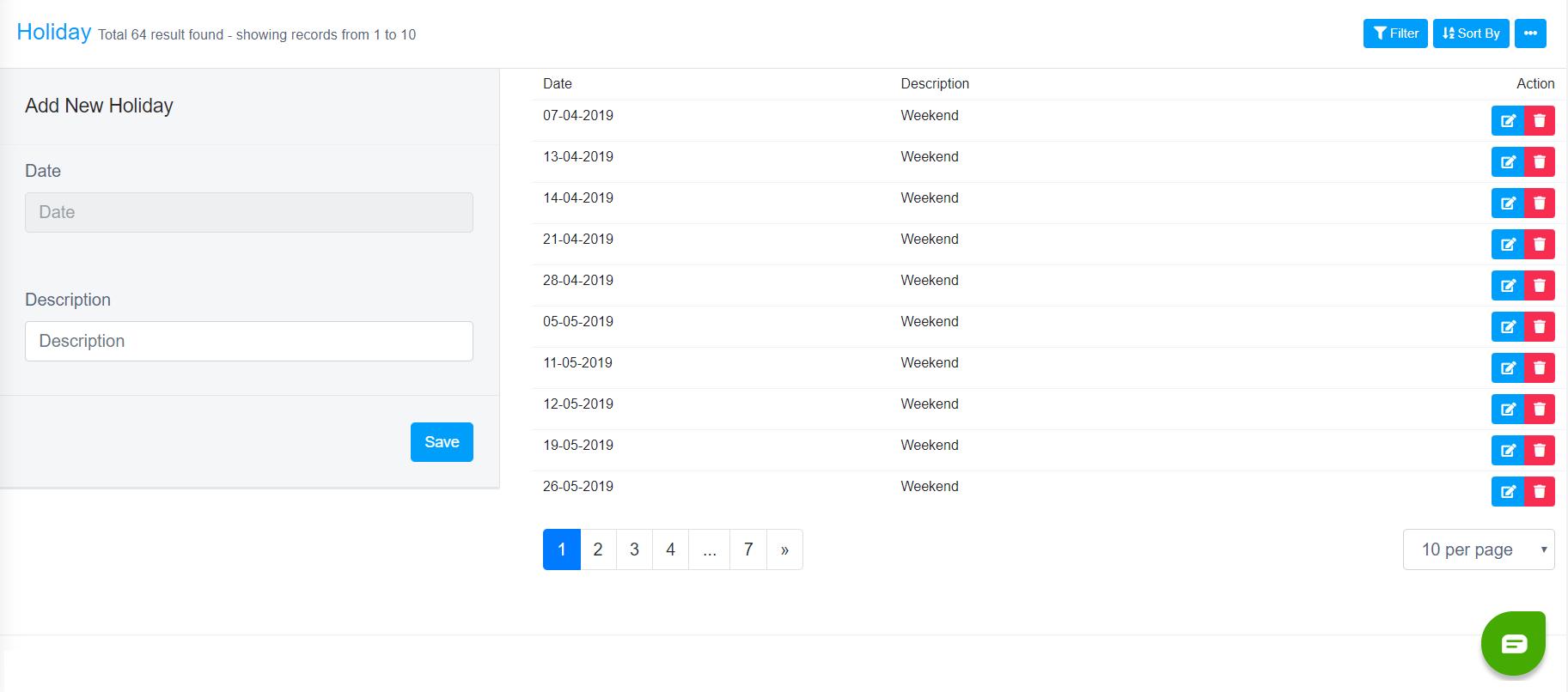Edit the 05-05-2019 holiday entry

tap(1507, 327)
